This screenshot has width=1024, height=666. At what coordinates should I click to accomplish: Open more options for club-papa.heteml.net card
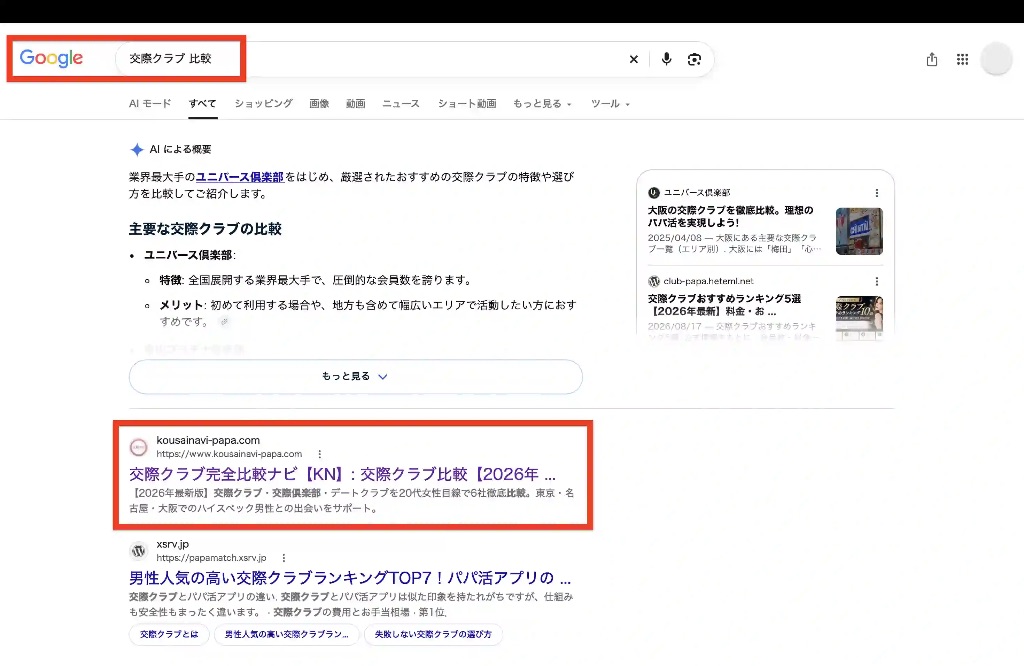[x=877, y=281]
